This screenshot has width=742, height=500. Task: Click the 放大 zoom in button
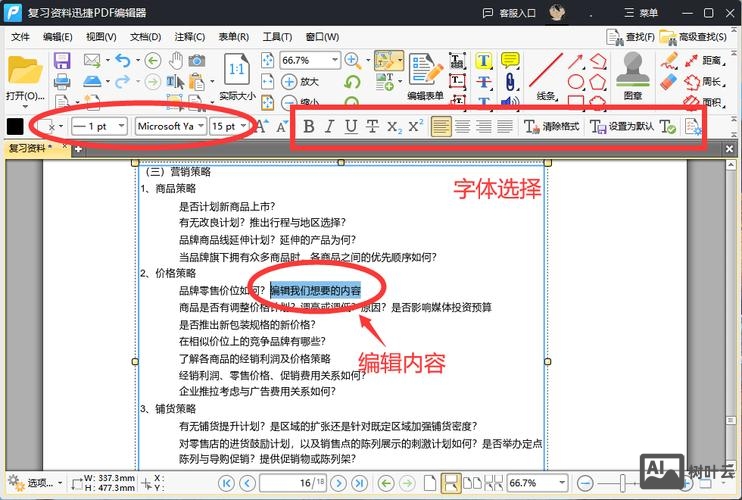click(300, 81)
